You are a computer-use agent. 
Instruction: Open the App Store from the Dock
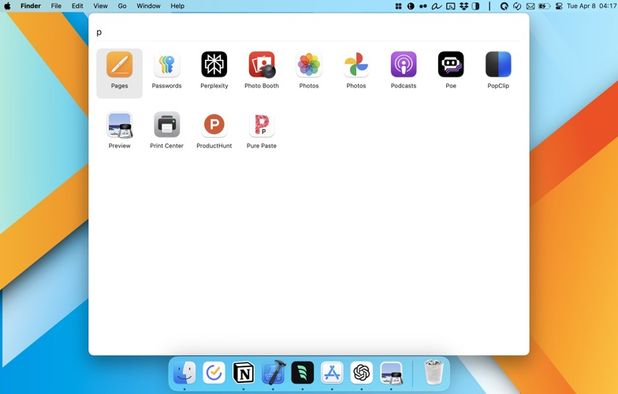[x=332, y=373]
